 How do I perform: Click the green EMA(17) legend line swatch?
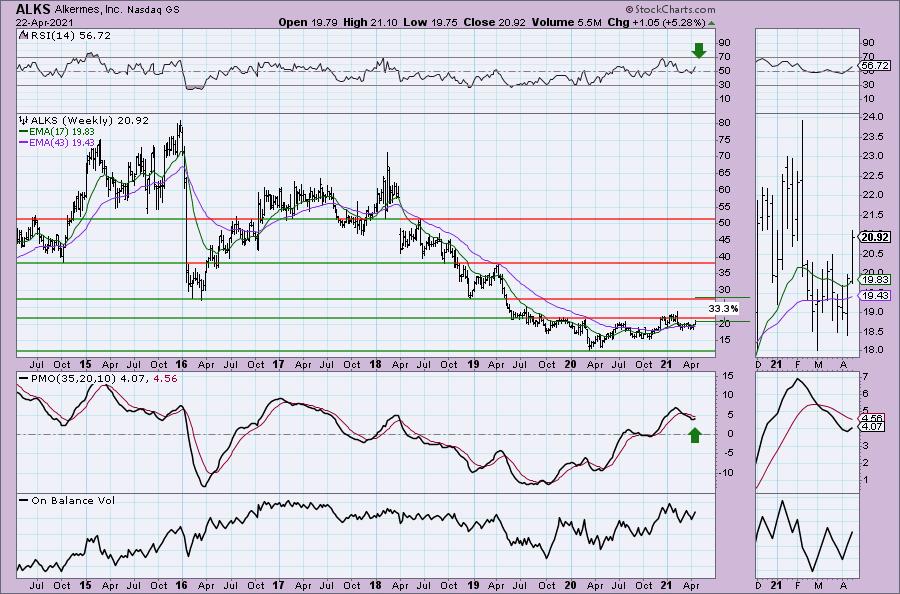pos(24,131)
